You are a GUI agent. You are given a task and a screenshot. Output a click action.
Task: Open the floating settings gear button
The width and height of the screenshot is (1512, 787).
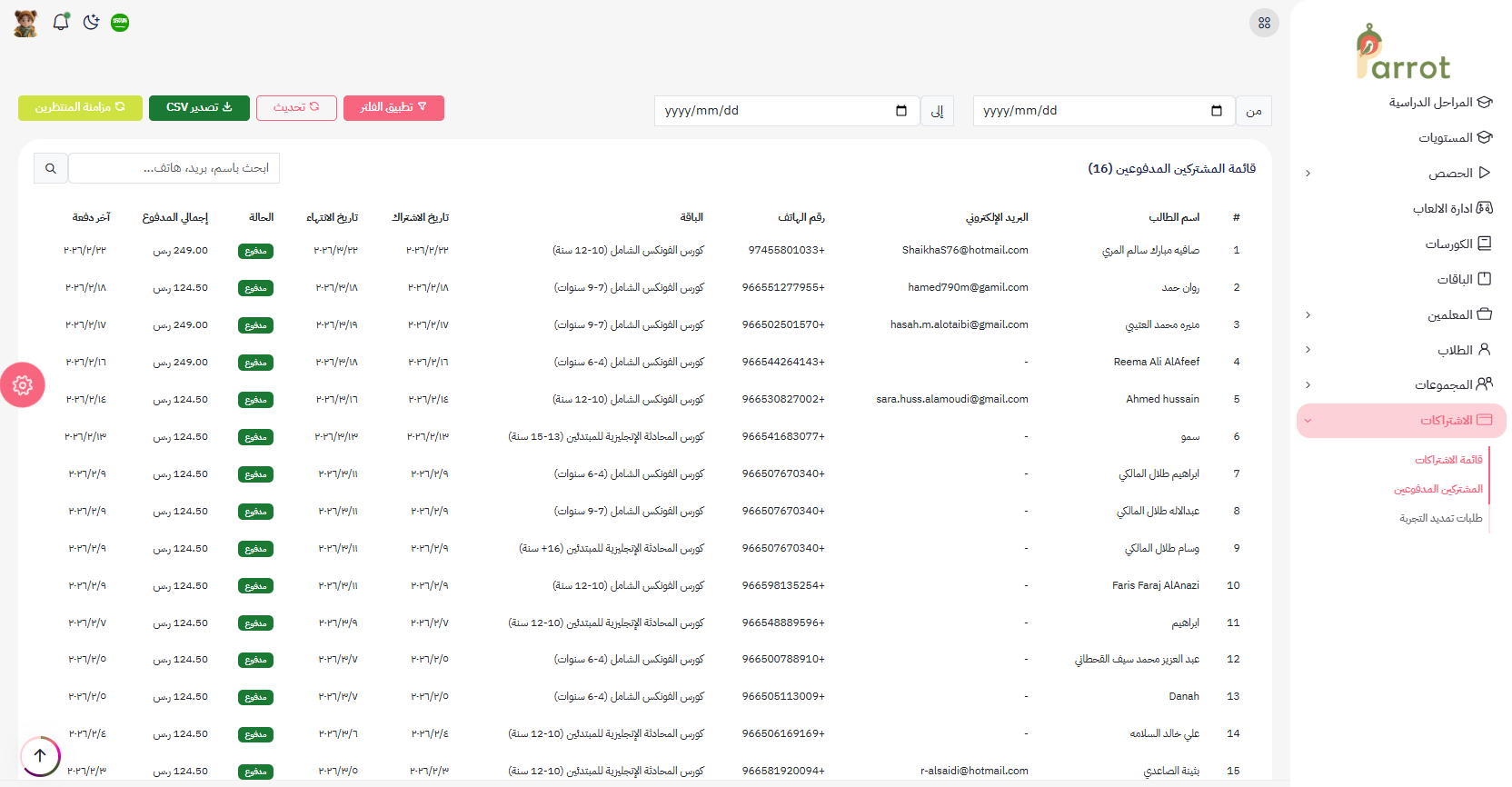(23, 385)
